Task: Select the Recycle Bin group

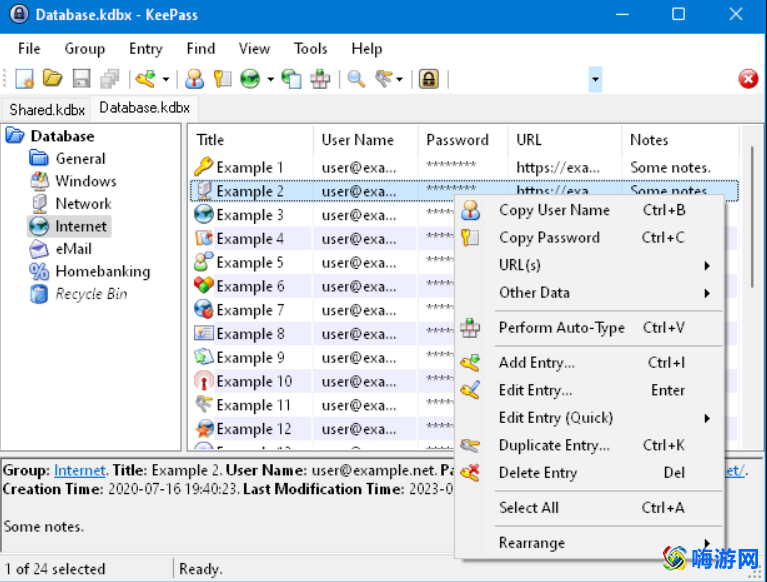Action: [91, 294]
